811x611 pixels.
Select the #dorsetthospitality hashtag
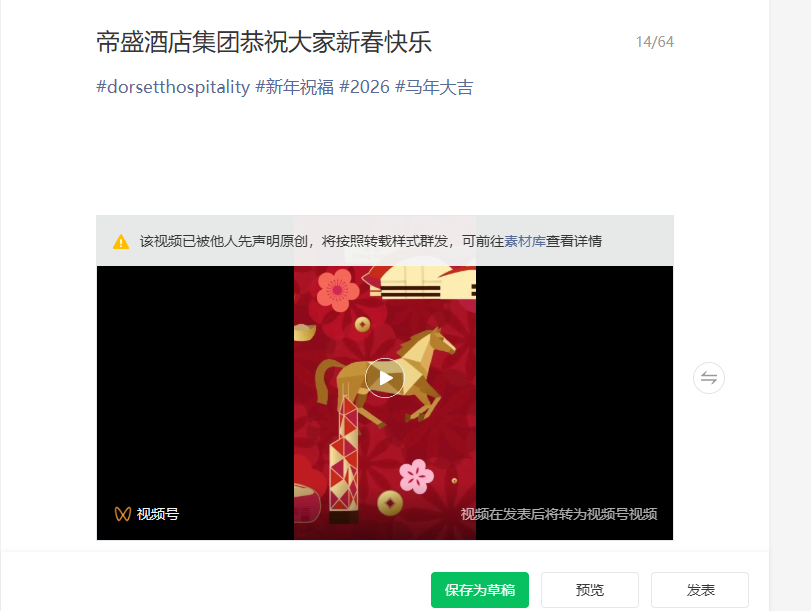point(173,87)
